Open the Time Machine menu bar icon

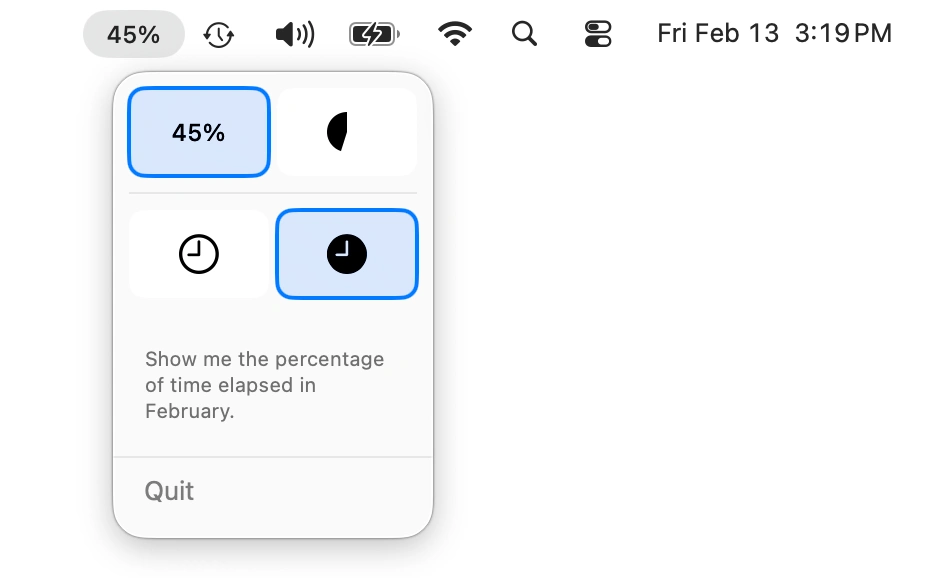tap(218, 33)
